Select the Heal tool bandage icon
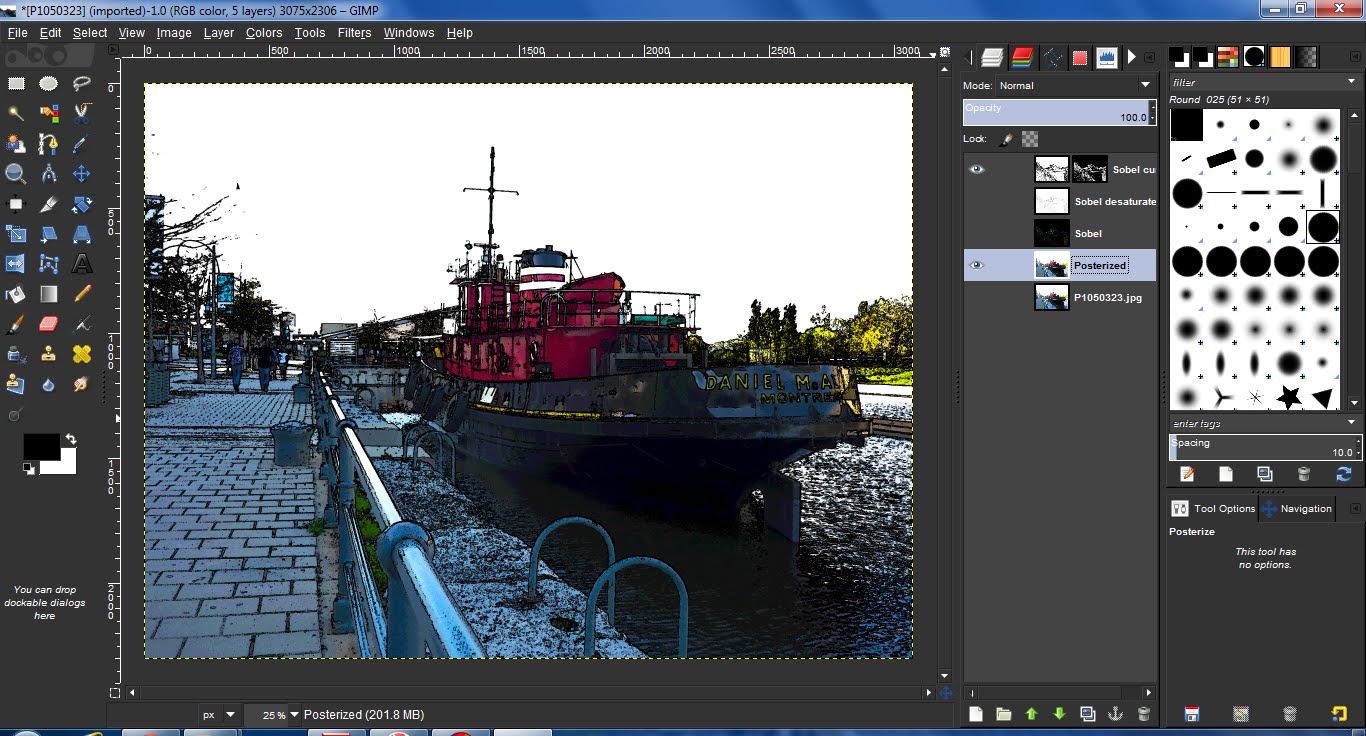Viewport: 1366px width, 736px height. pyautogui.click(x=82, y=354)
